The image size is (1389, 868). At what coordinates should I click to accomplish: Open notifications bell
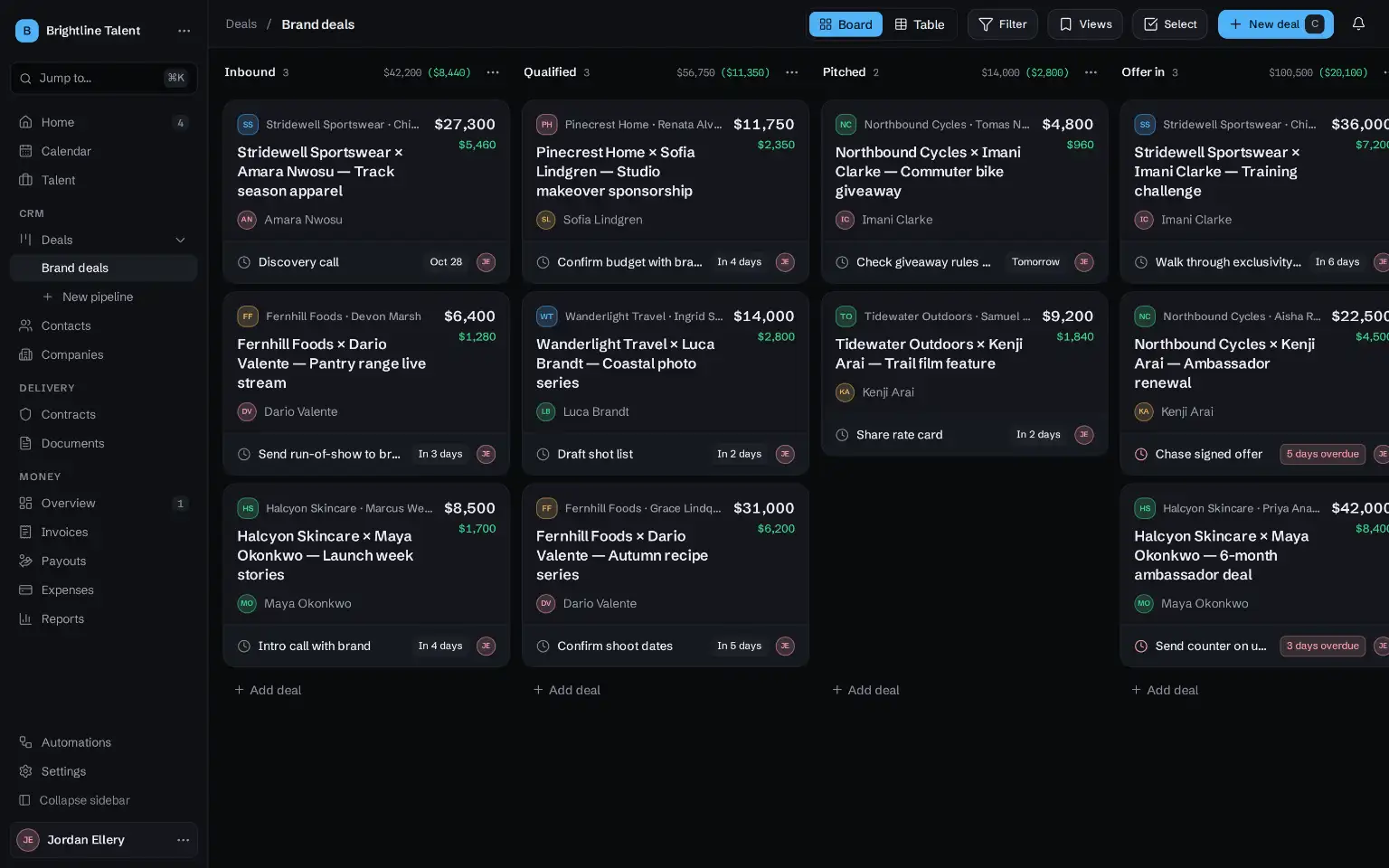tap(1358, 24)
